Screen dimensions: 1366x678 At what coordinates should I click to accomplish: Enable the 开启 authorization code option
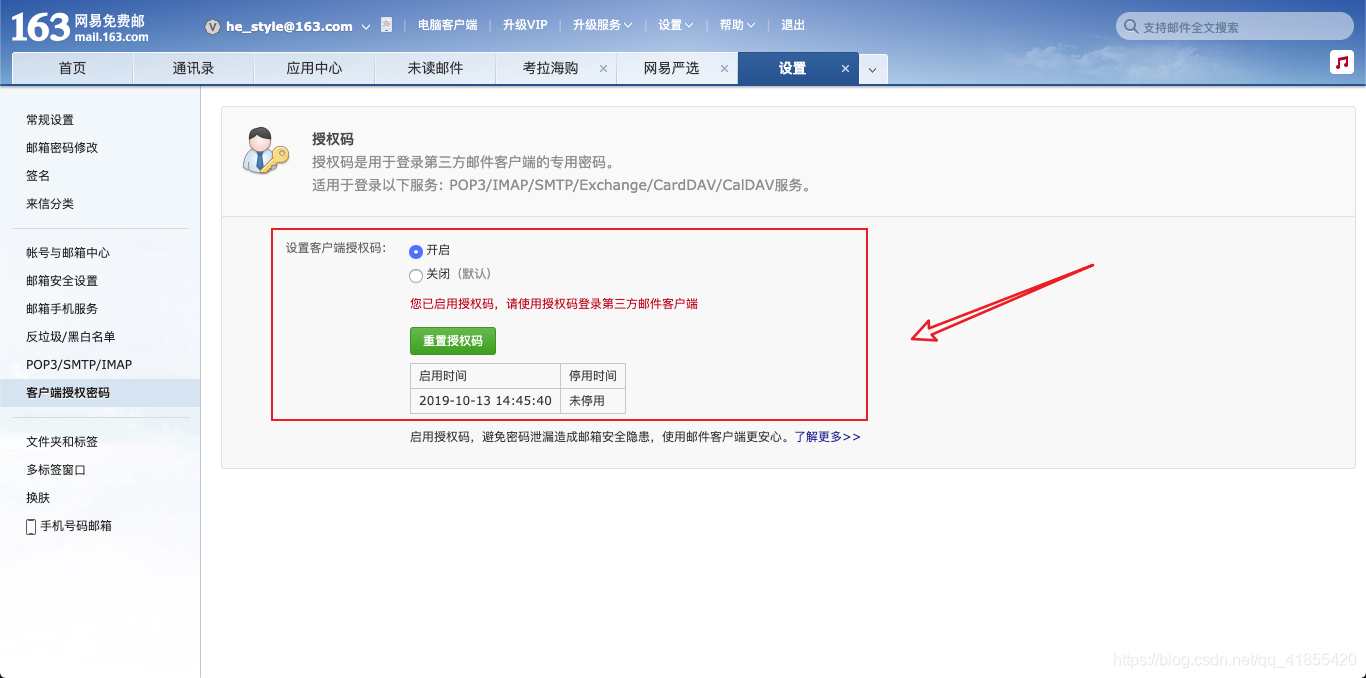pos(414,249)
